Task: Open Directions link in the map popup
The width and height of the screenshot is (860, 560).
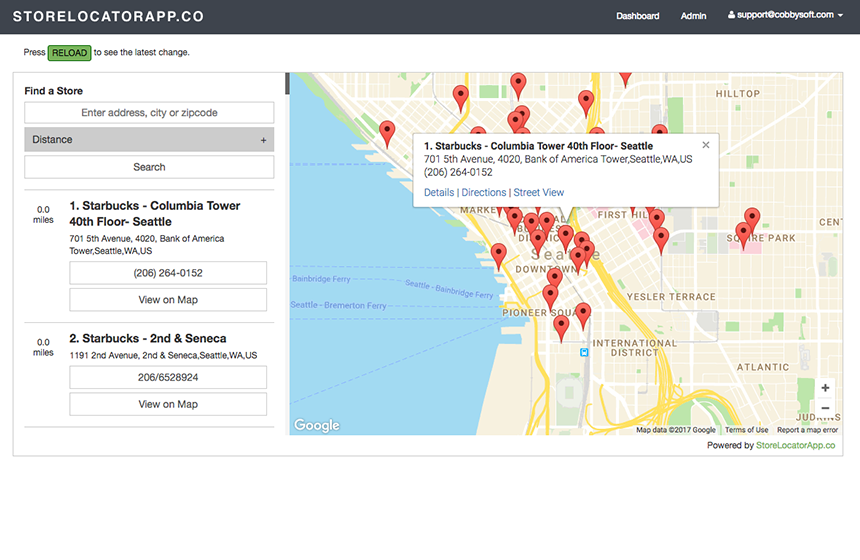Action: [484, 192]
